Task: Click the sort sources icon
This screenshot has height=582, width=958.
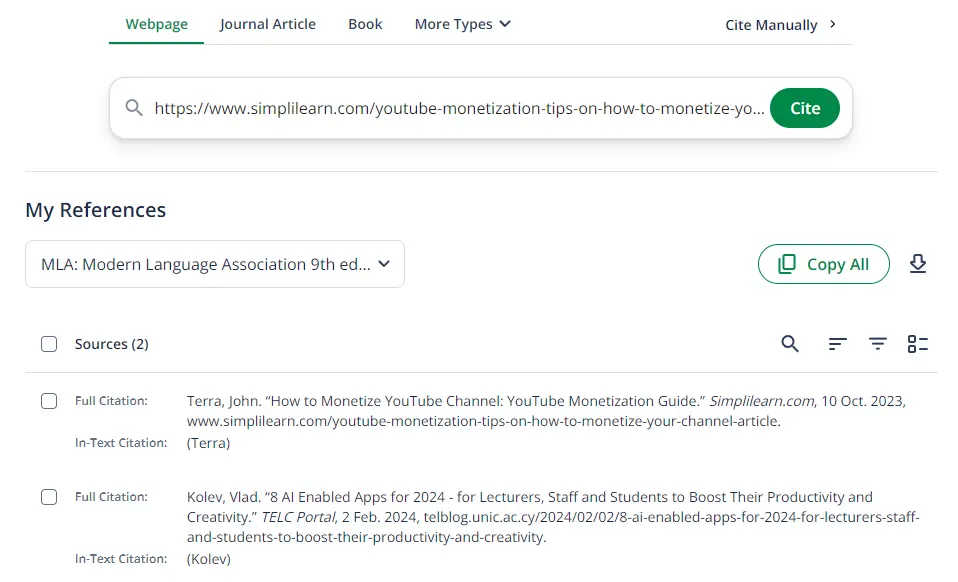Action: click(x=838, y=344)
